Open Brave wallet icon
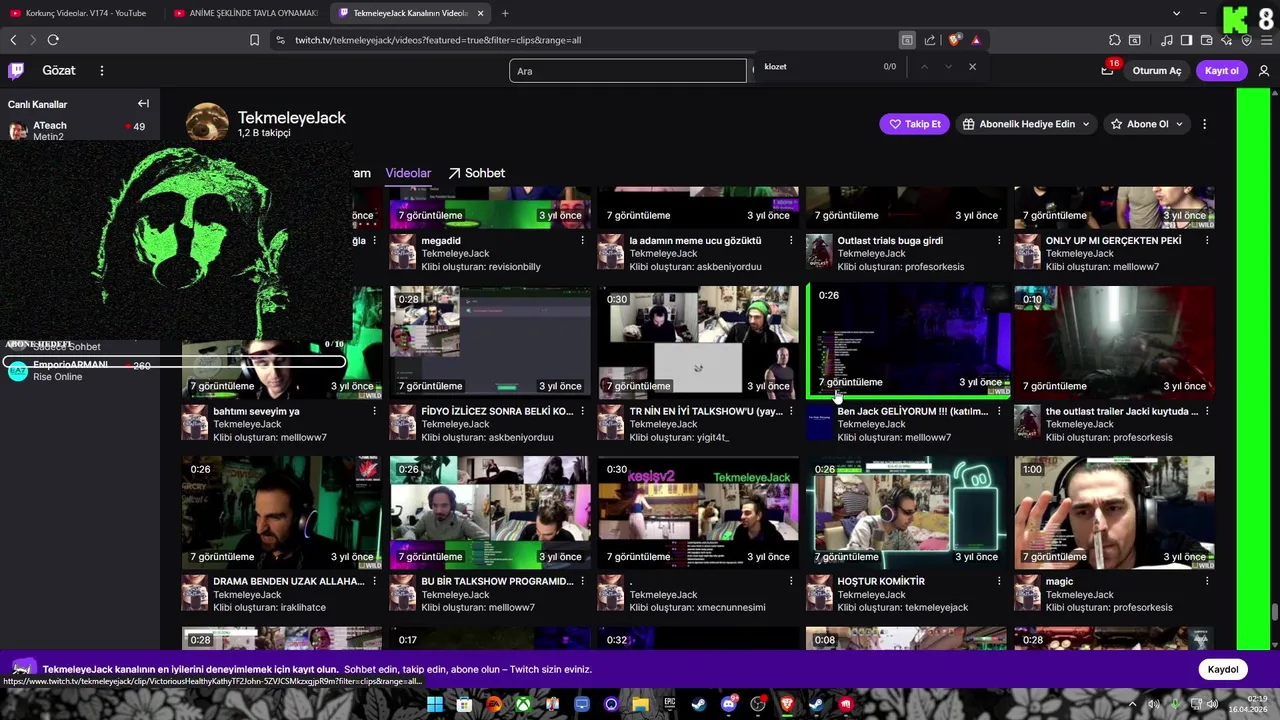 click(x=1205, y=40)
